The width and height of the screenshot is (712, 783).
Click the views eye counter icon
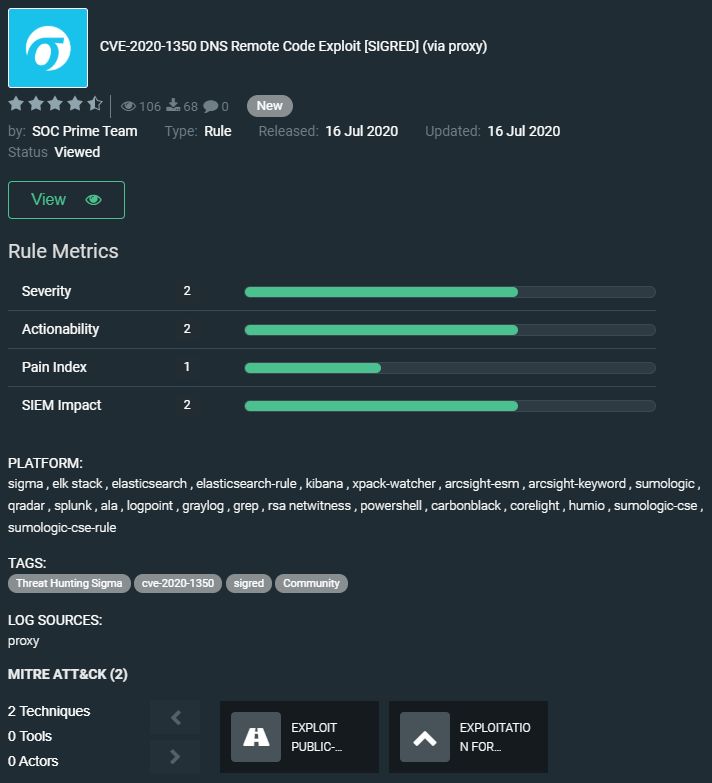click(128, 106)
